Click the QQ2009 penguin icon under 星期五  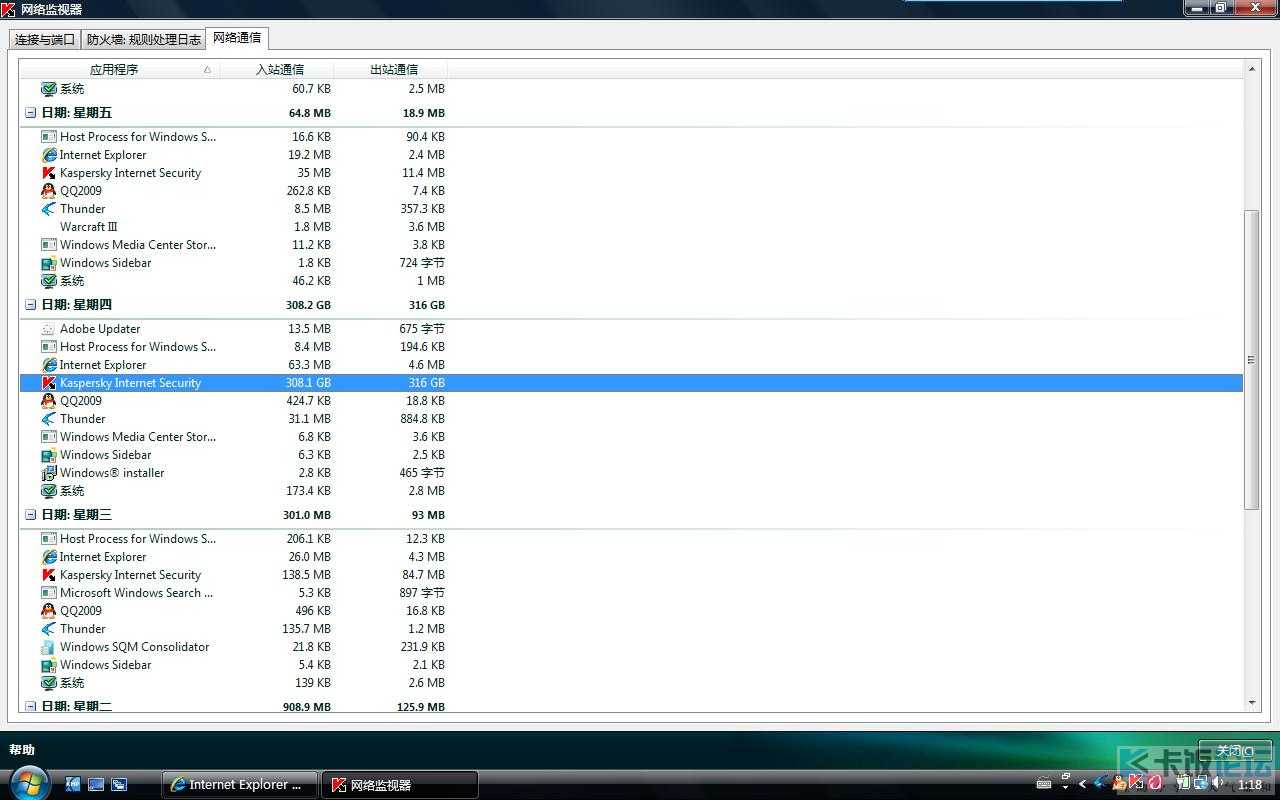point(49,191)
